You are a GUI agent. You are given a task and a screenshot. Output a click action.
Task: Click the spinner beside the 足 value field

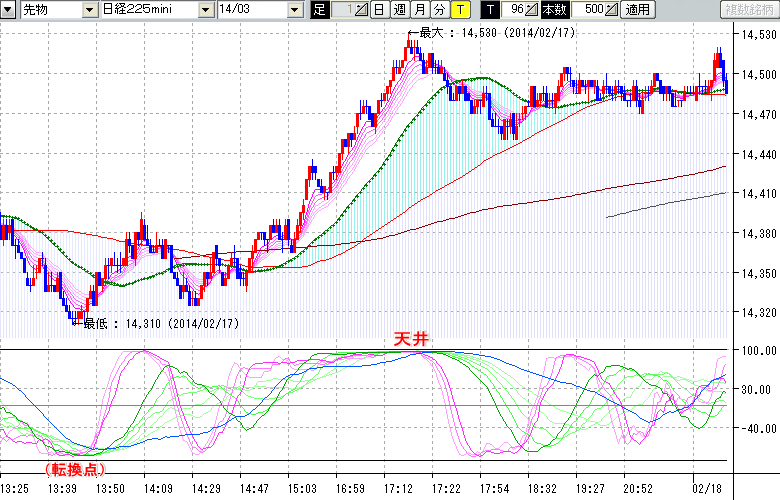pyautogui.click(x=362, y=9)
